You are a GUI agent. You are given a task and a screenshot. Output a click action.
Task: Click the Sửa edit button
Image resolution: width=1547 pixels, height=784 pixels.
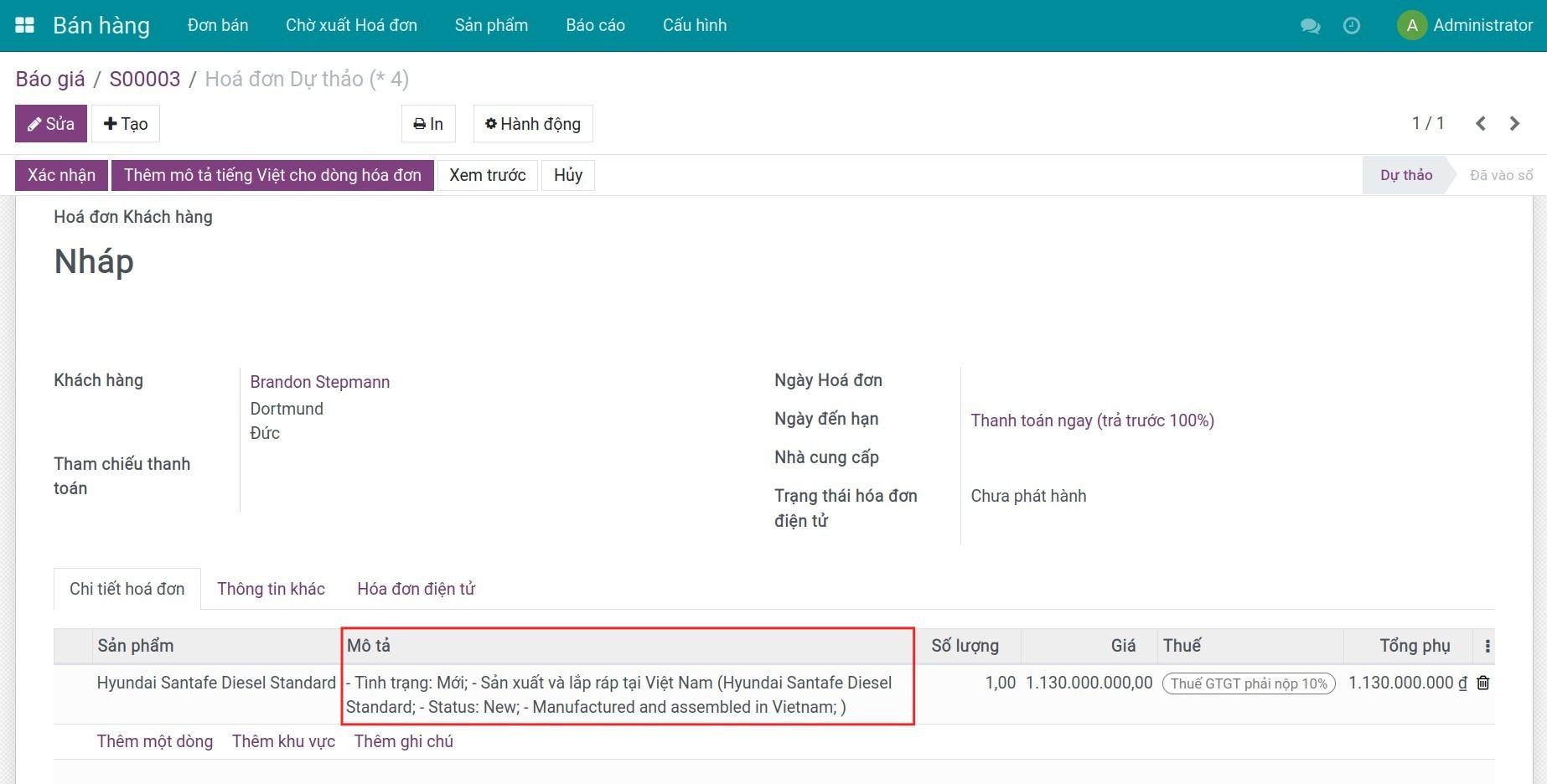(x=51, y=124)
